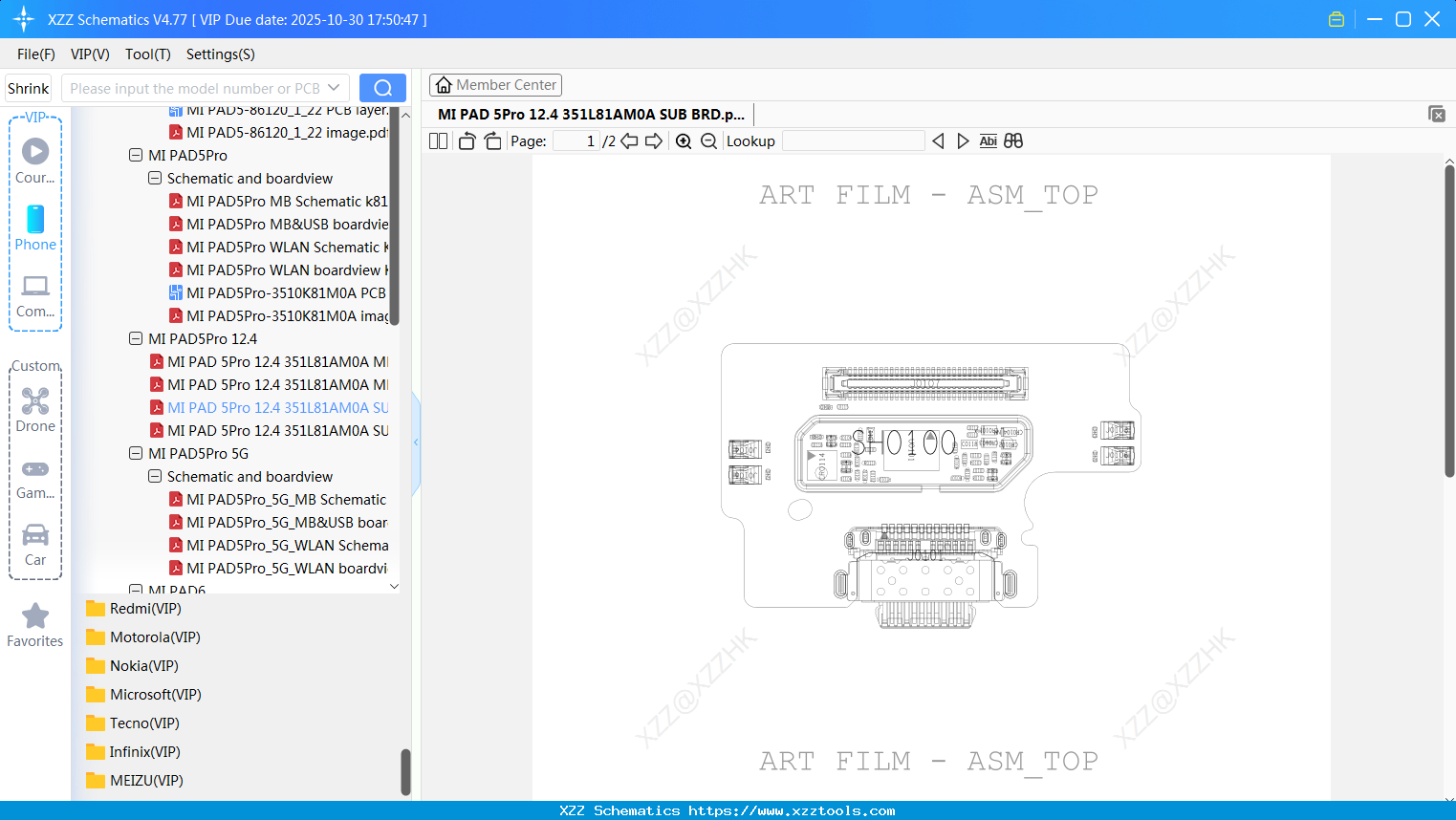This screenshot has width=1456, height=820.
Task: Collapse the MI PAD5Pro 5G node
Action: tap(136, 453)
